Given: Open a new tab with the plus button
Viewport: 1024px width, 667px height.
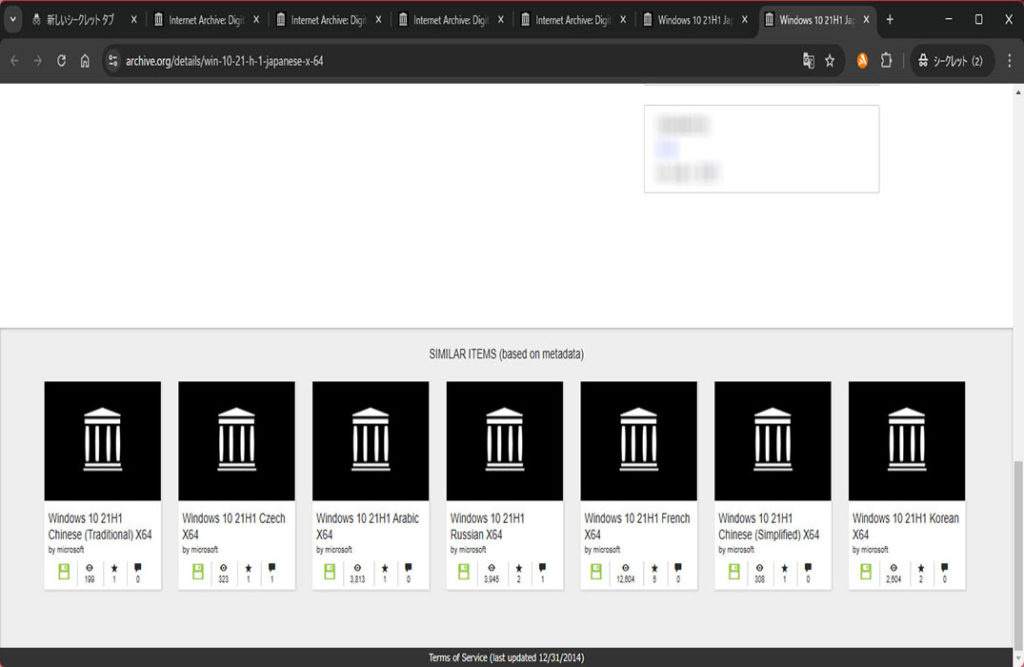Looking at the screenshot, I should click(890, 20).
